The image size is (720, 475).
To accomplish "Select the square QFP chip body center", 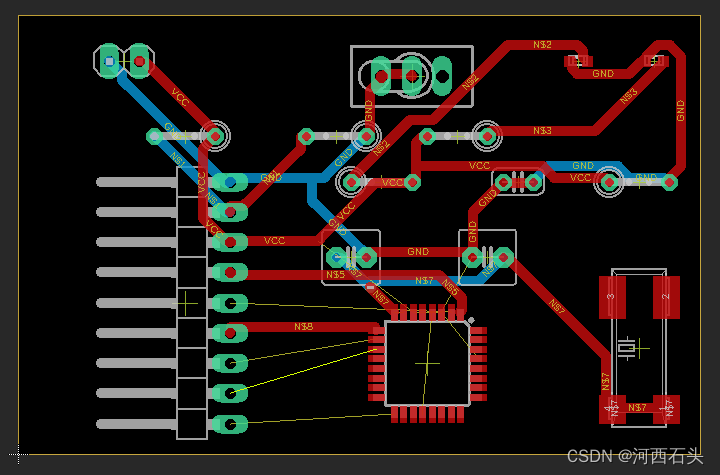I will (x=427, y=362).
